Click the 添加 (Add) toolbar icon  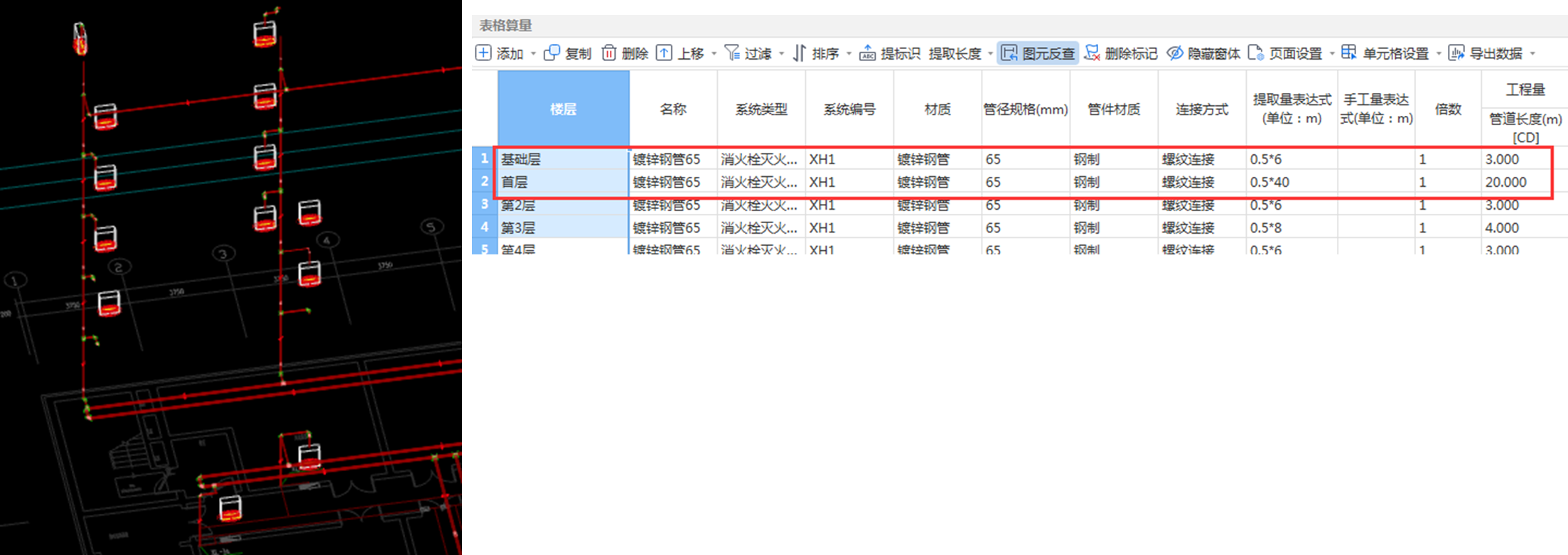point(483,53)
